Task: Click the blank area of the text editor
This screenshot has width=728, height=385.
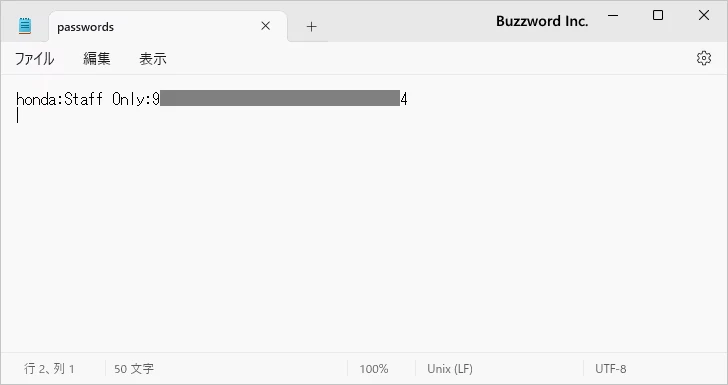Action: 364,232
